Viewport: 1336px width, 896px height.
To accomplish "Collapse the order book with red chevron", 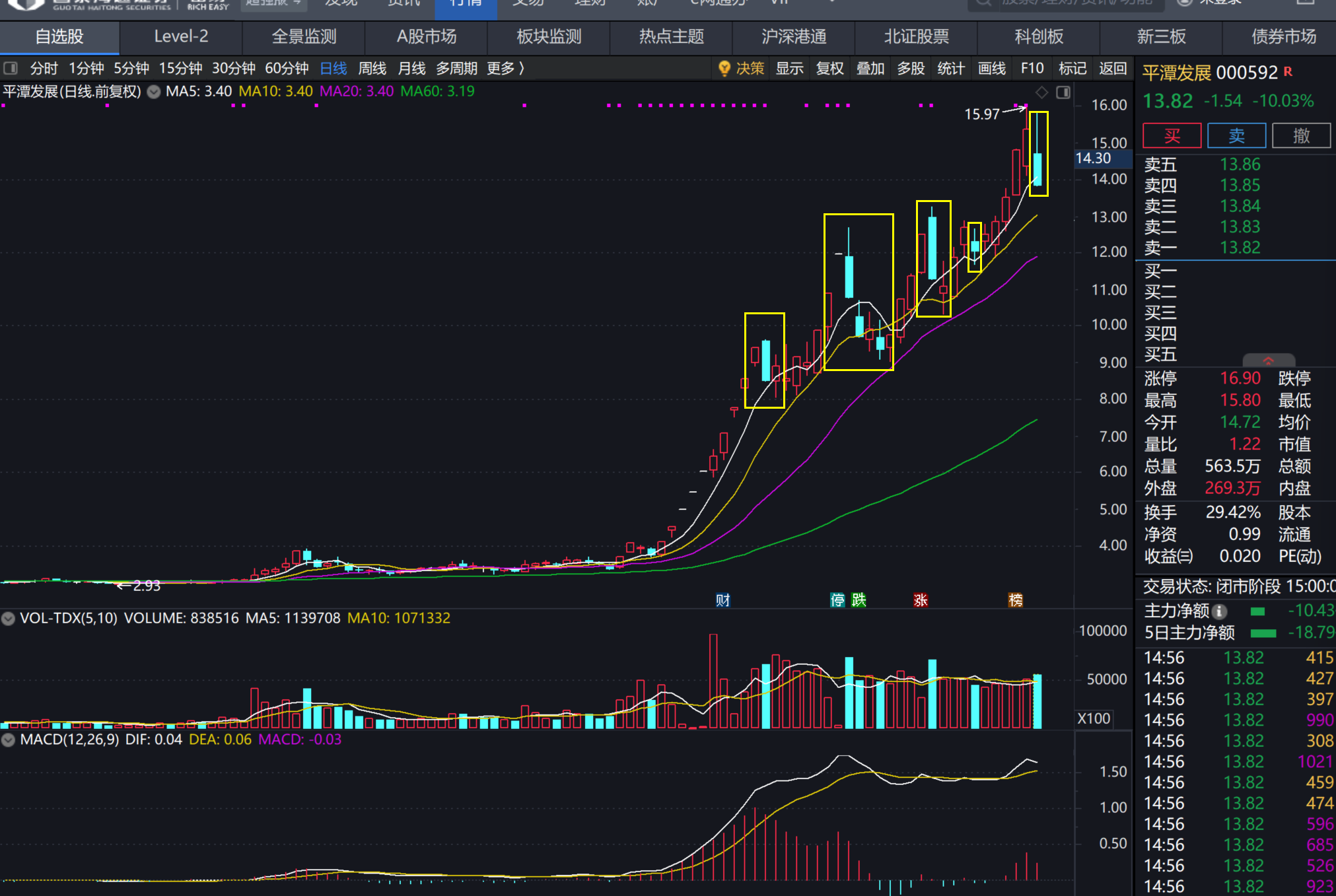I will (x=1268, y=360).
